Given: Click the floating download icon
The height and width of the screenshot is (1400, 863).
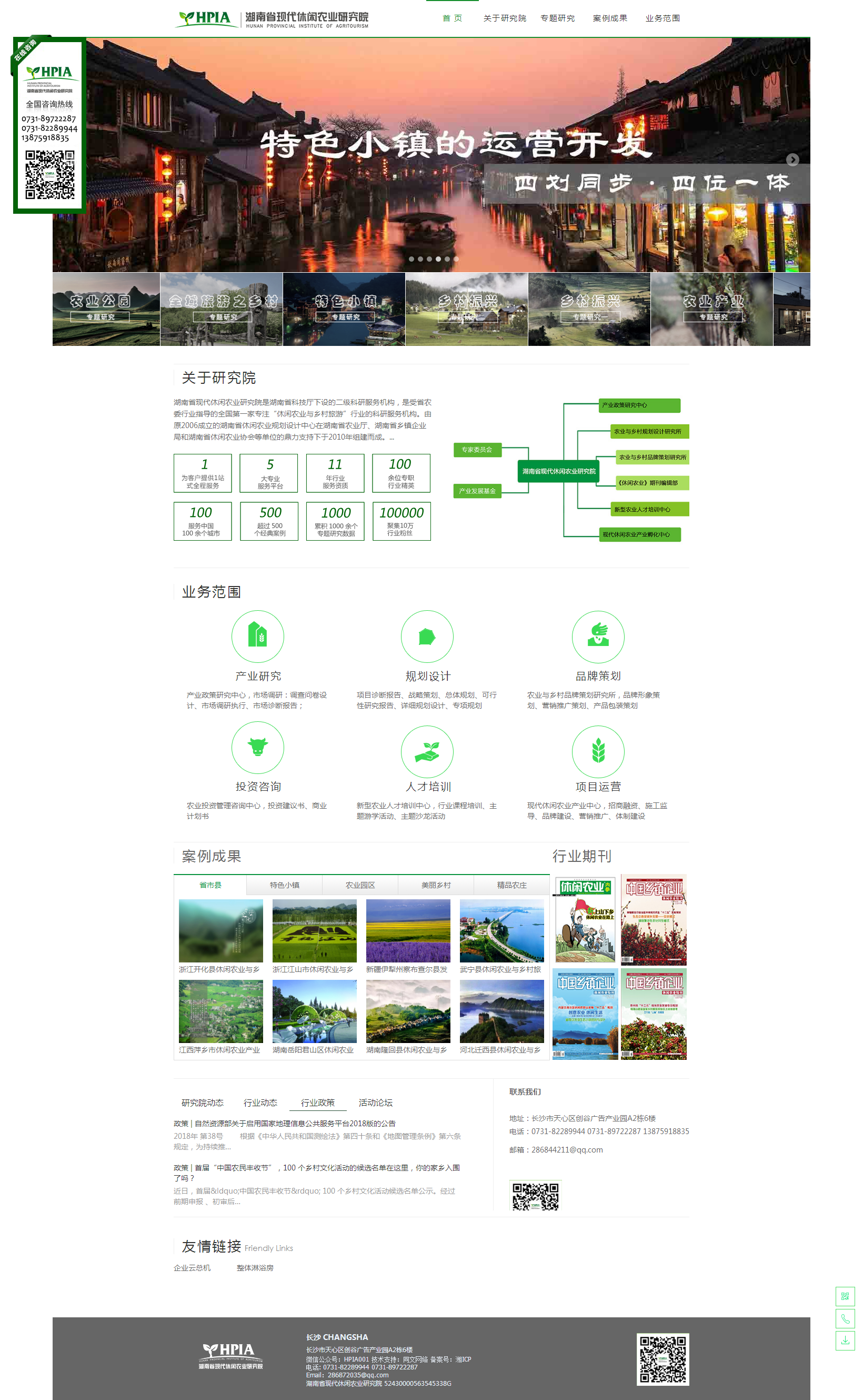Looking at the screenshot, I should tap(845, 1340).
